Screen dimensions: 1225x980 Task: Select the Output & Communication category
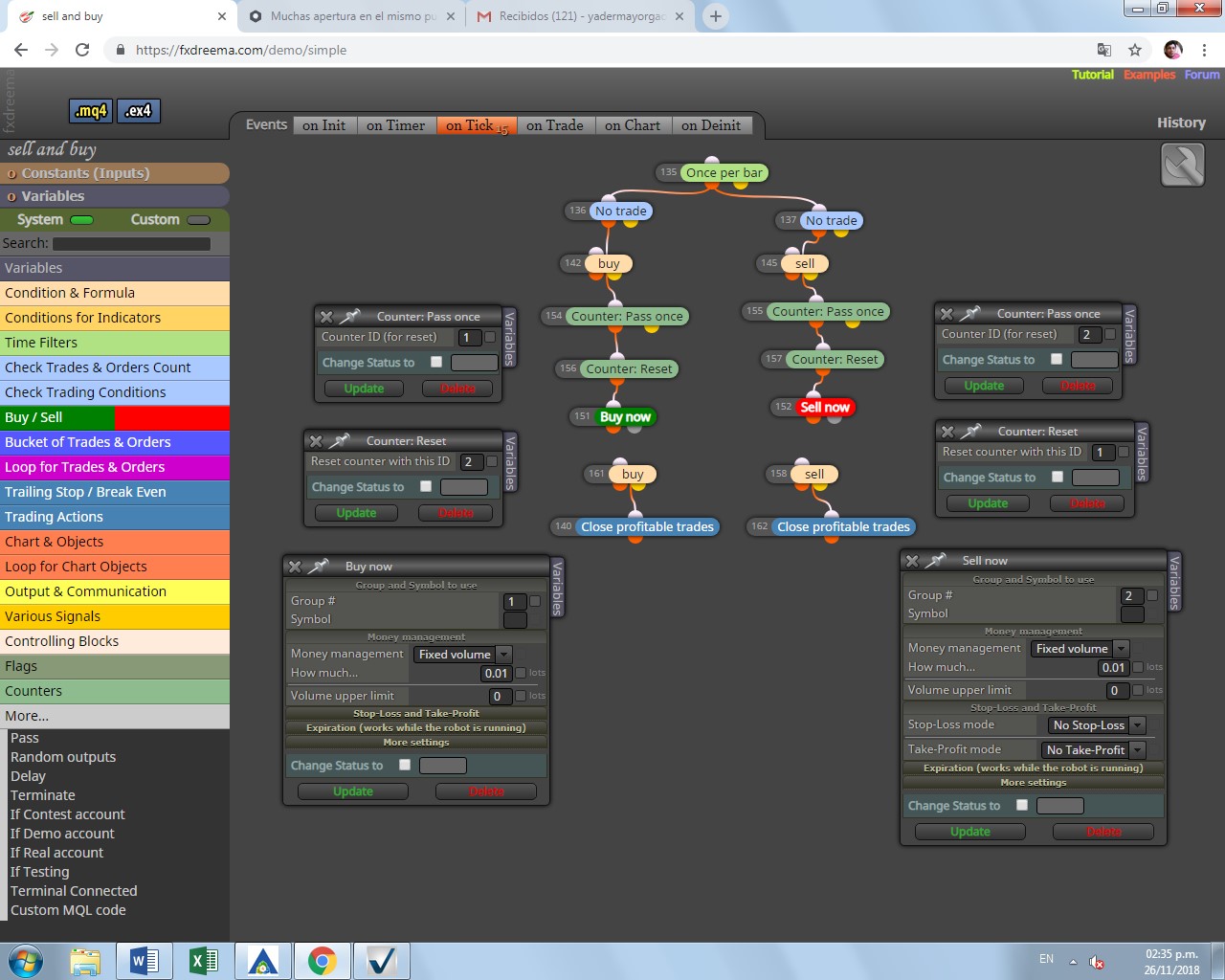tap(115, 591)
